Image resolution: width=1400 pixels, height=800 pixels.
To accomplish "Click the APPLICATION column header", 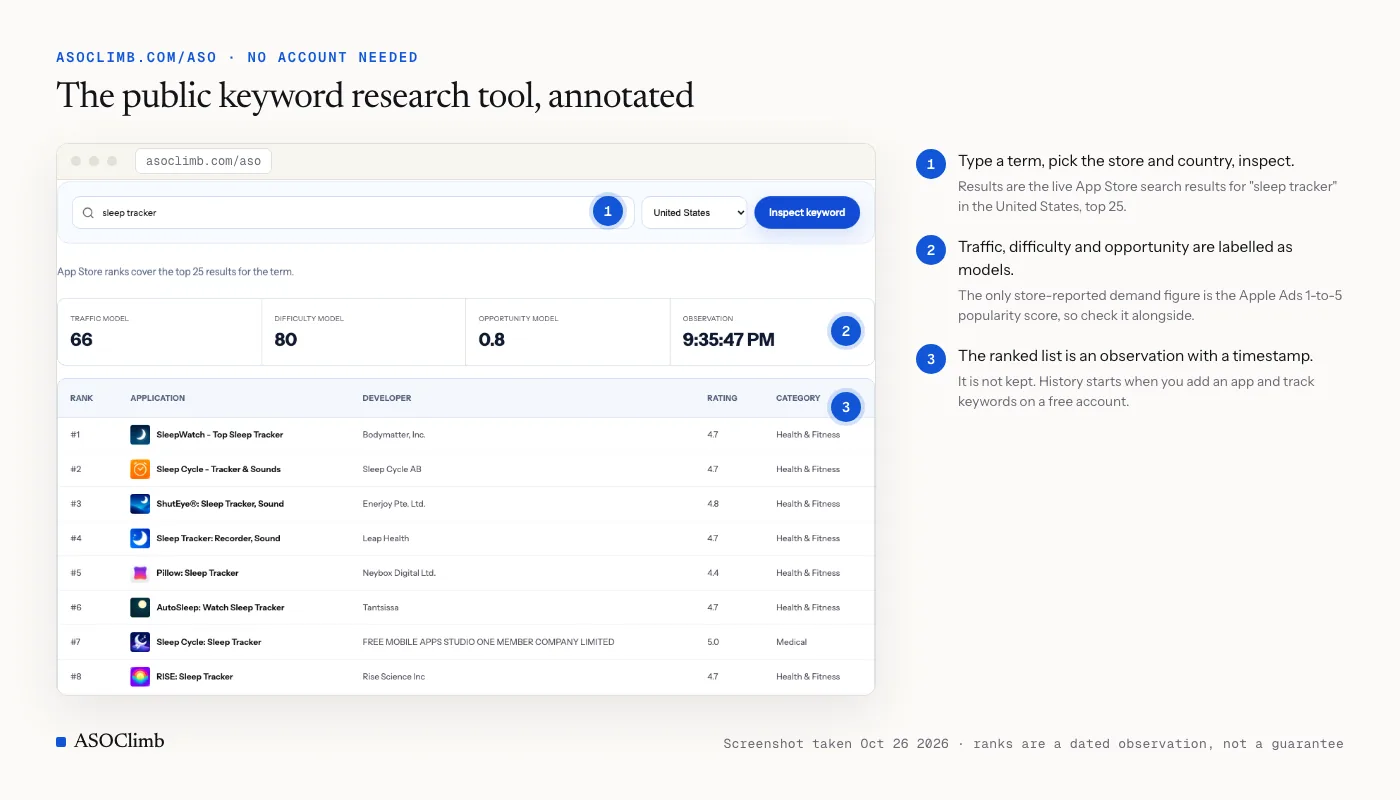I will tap(158, 398).
